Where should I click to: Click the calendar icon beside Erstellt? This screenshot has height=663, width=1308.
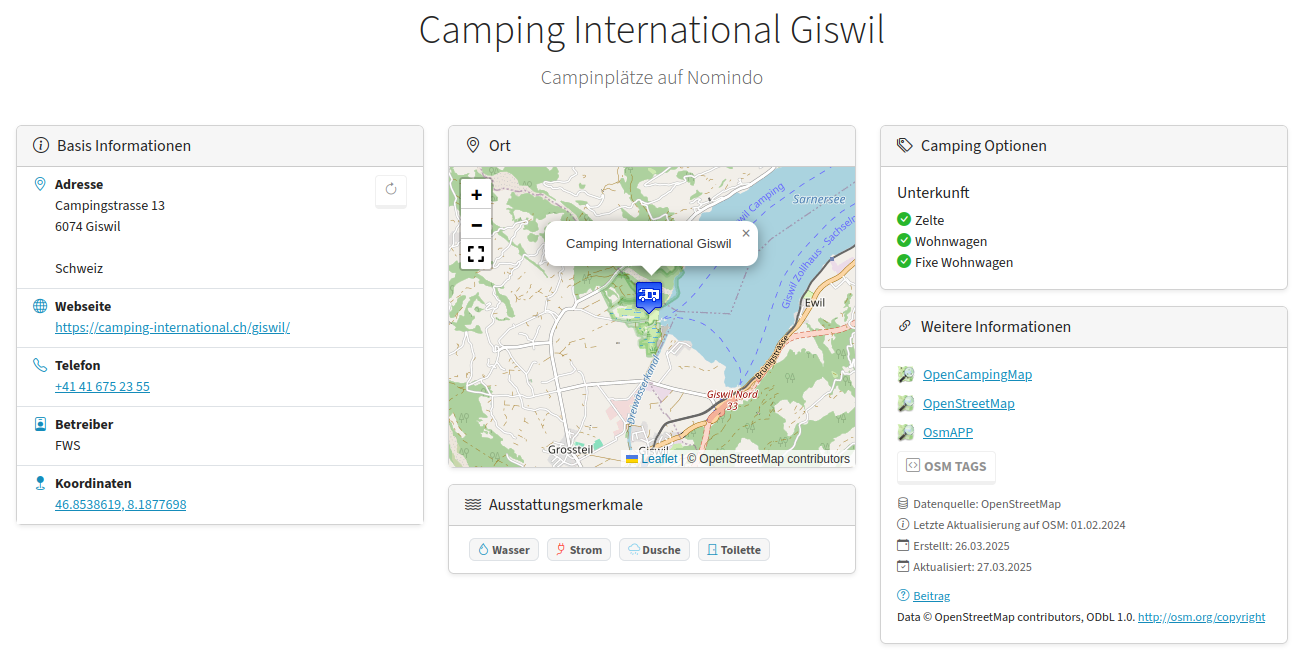903,545
